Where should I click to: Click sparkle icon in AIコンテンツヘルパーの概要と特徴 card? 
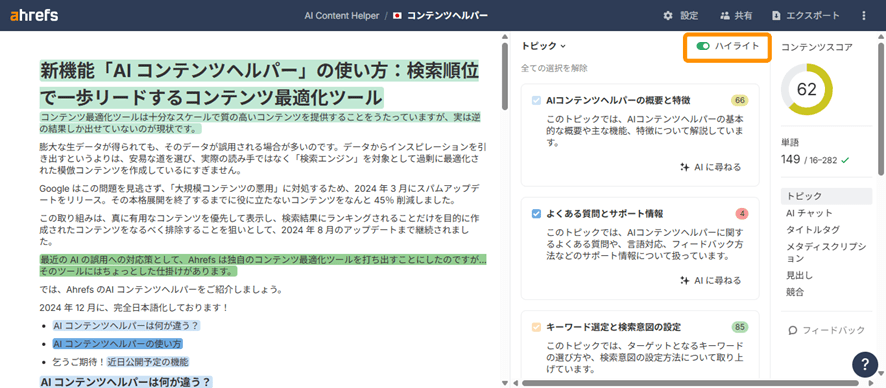coord(684,167)
